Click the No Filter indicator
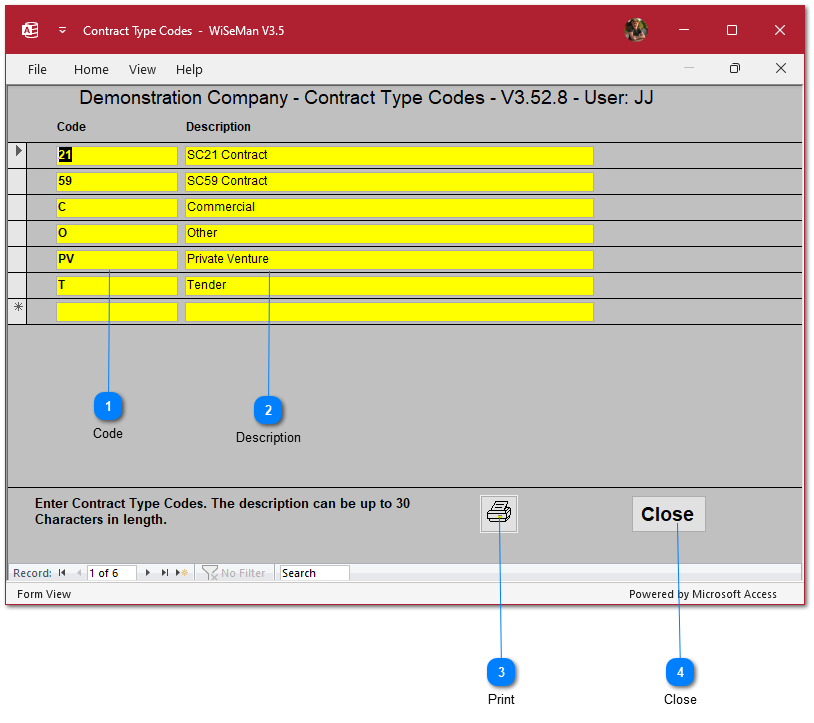Screen dimensions: 814x723 point(234,573)
